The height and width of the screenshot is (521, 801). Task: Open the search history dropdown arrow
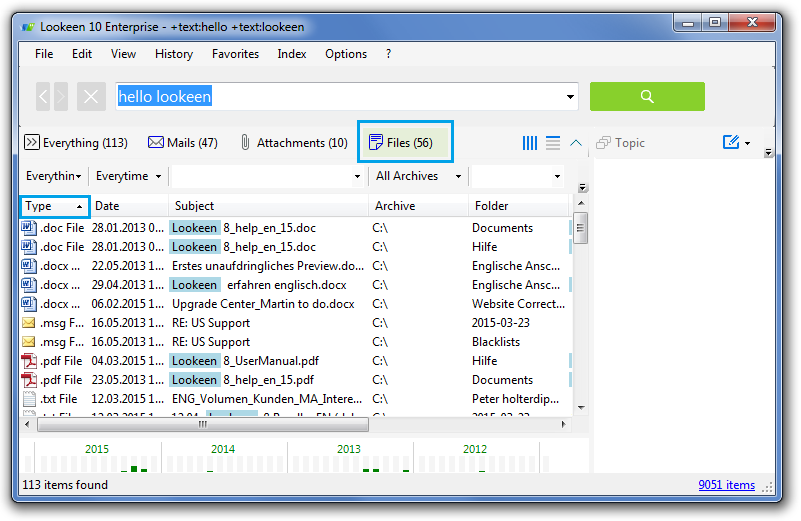(x=570, y=97)
